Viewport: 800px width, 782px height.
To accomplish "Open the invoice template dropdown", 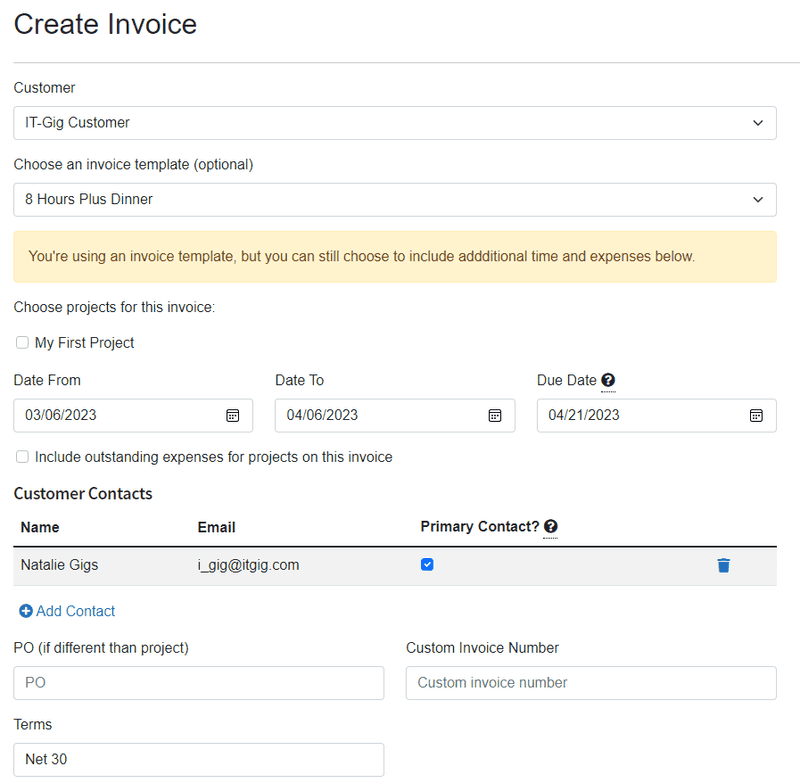I will [x=395, y=200].
